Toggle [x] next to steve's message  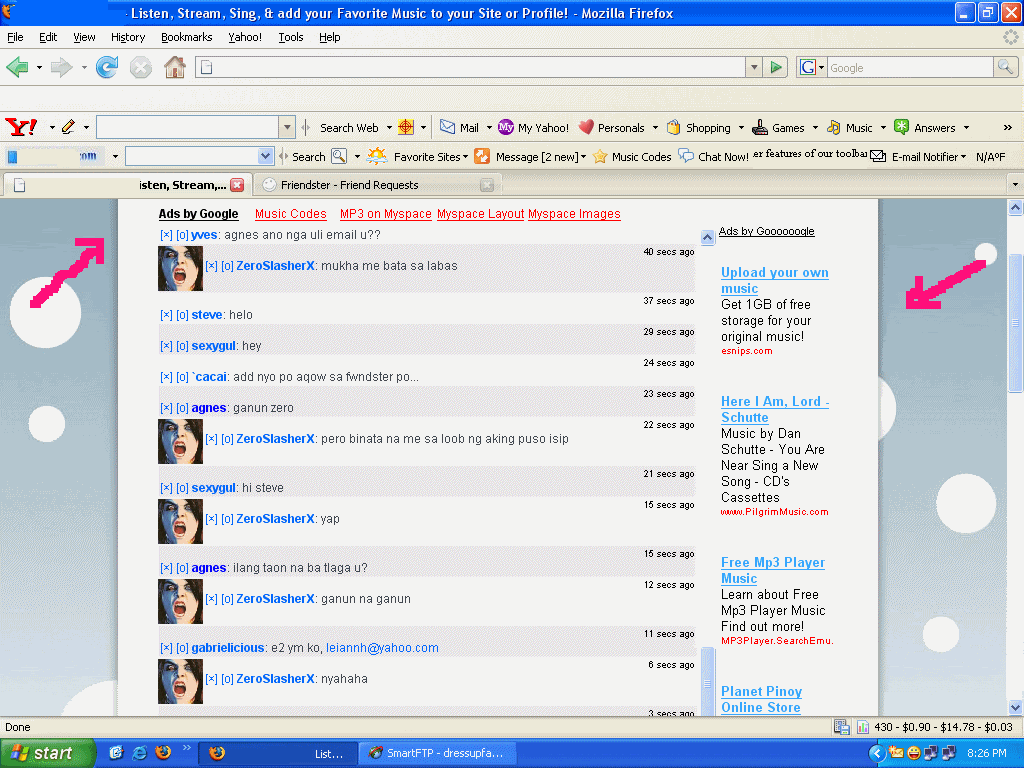[166, 315]
